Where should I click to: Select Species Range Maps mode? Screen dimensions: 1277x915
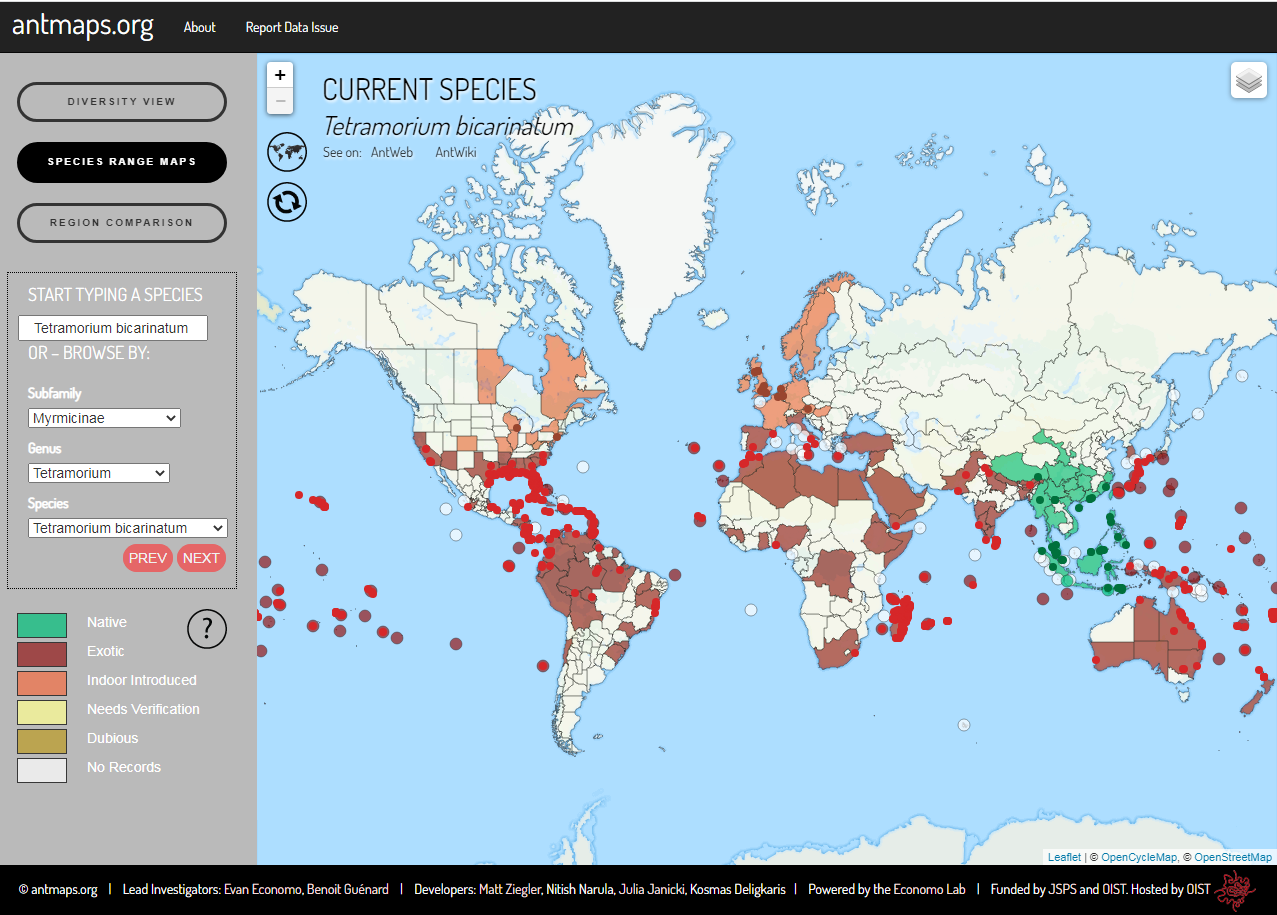click(x=122, y=162)
